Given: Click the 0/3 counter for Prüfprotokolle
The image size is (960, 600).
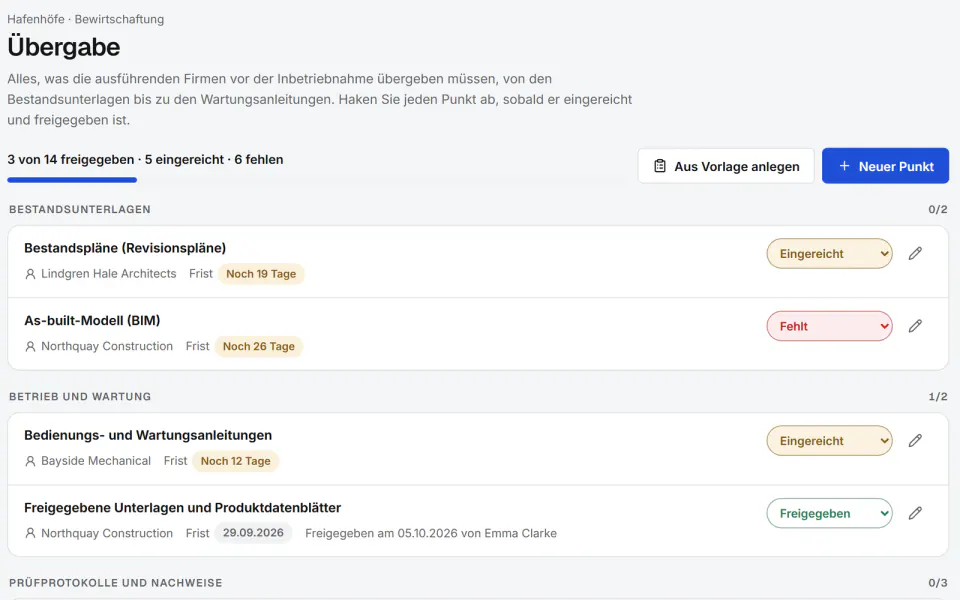Looking at the screenshot, I should click(x=937, y=583).
